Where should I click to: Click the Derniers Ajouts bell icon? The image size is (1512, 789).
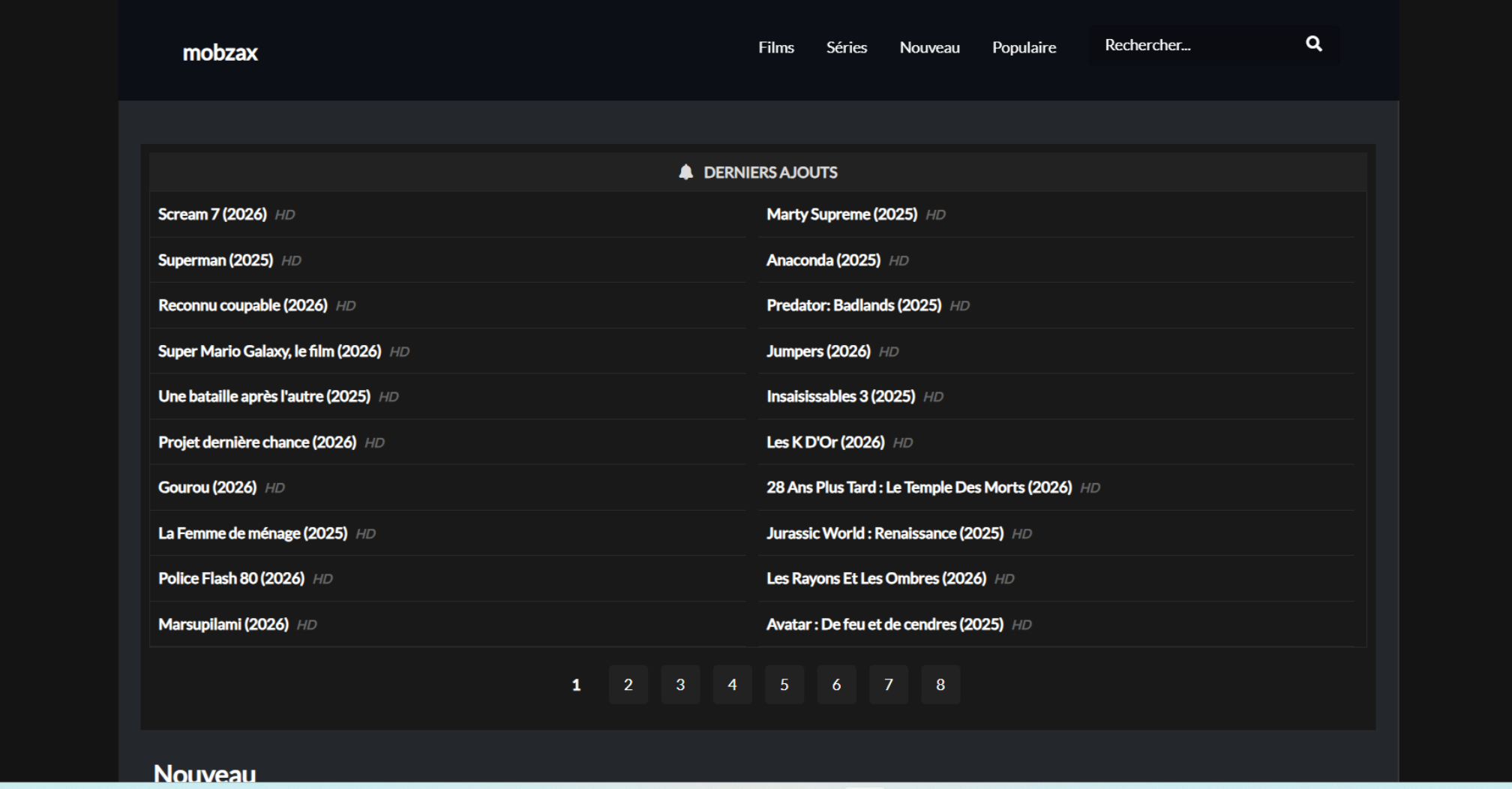pyautogui.click(x=685, y=172)
